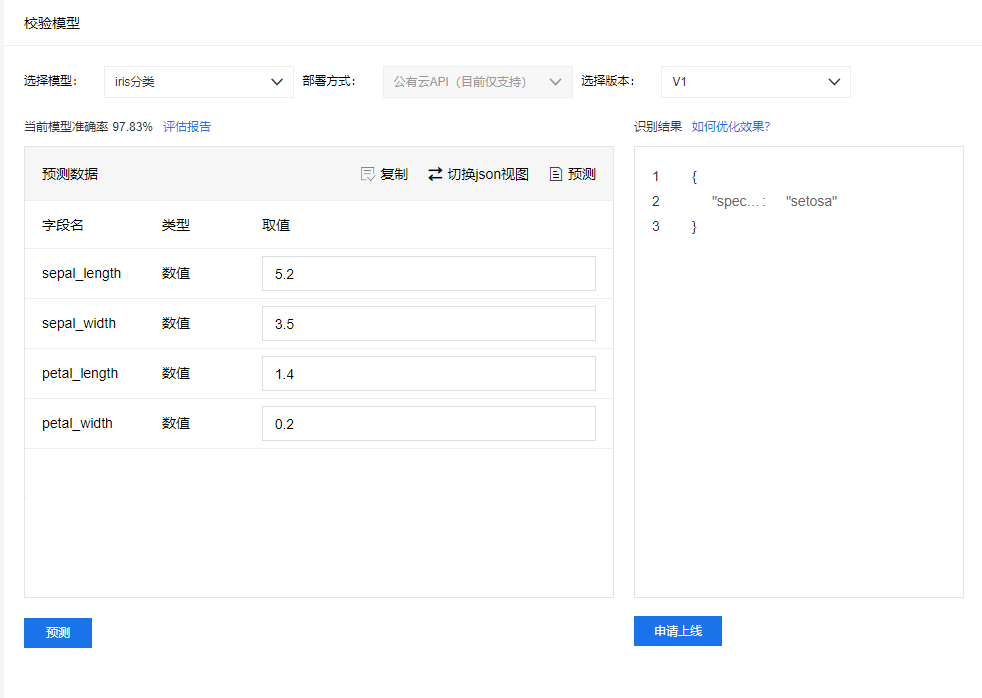Focus the petal_width value field

pos(428,424)
